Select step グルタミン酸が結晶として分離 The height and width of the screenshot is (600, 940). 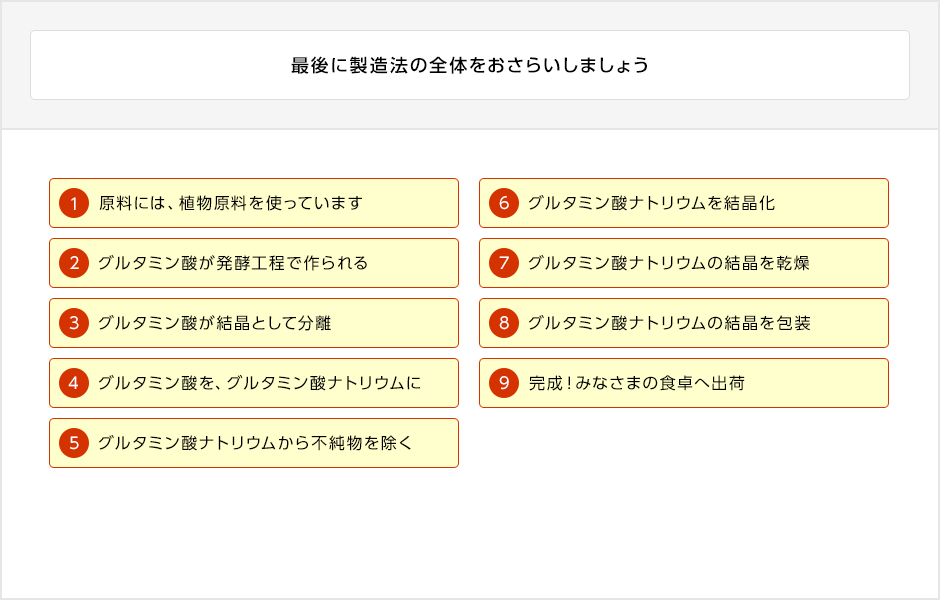click(x=254, y=323)
